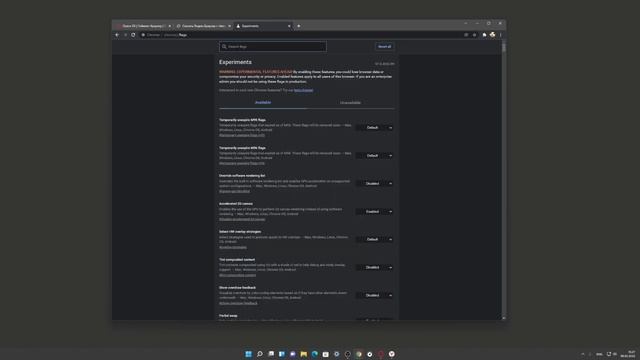Open Select HW overlay strategies dropdown
This screenshot has width=640, height=360.
[375, 239]
